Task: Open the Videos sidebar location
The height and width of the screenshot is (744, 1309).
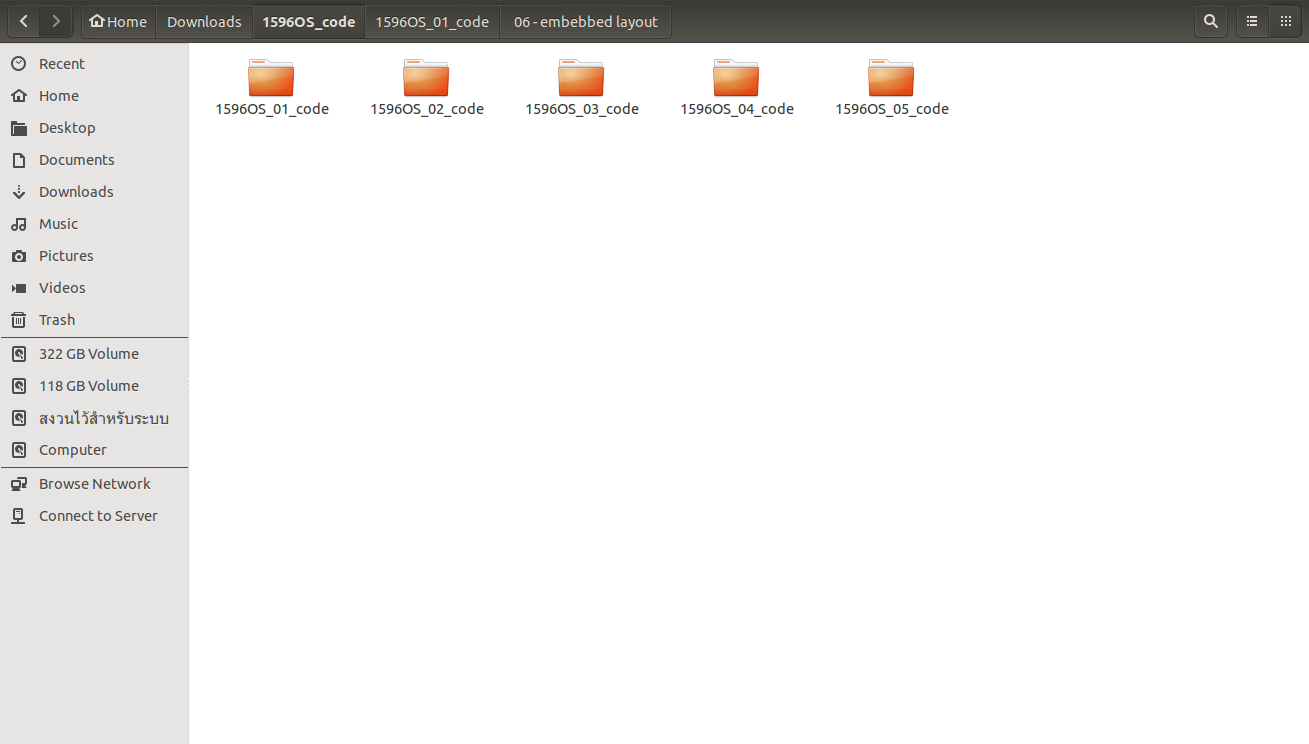Action: coord(60,287)
